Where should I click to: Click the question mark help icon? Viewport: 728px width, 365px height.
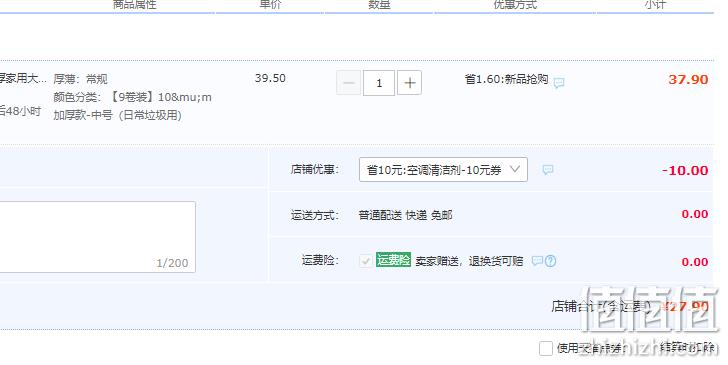(x=550, y=261)
